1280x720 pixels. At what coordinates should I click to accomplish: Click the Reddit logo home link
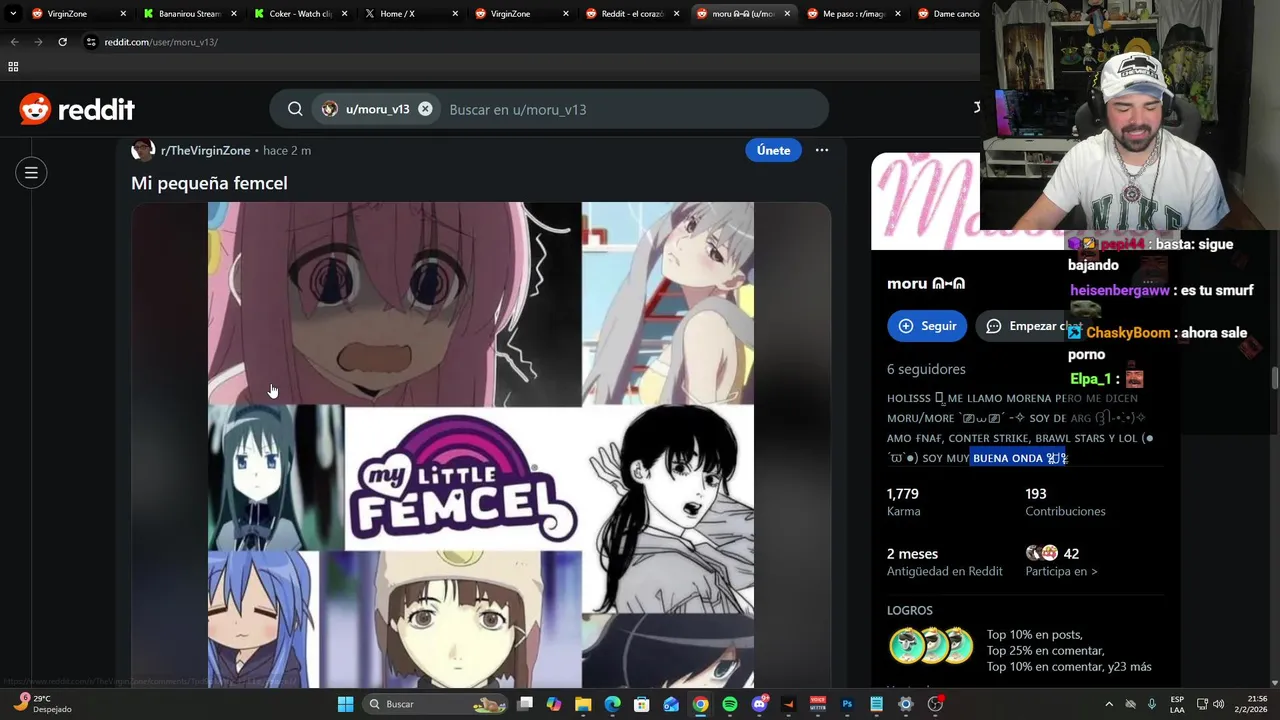point(77,109)
